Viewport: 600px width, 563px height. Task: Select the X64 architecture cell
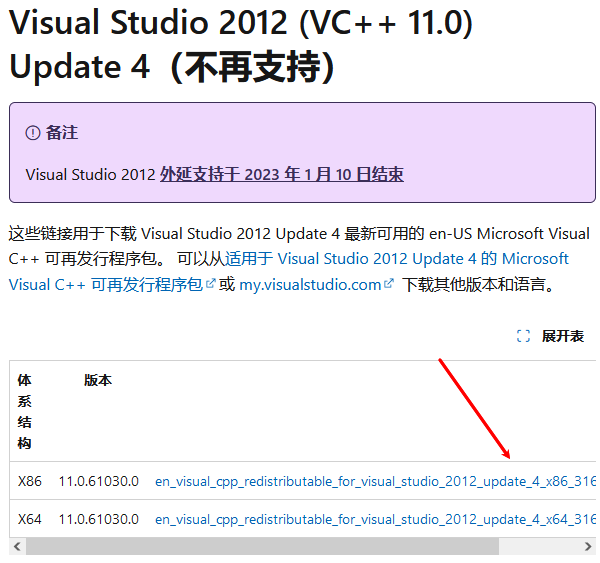[x=30, y=519]
